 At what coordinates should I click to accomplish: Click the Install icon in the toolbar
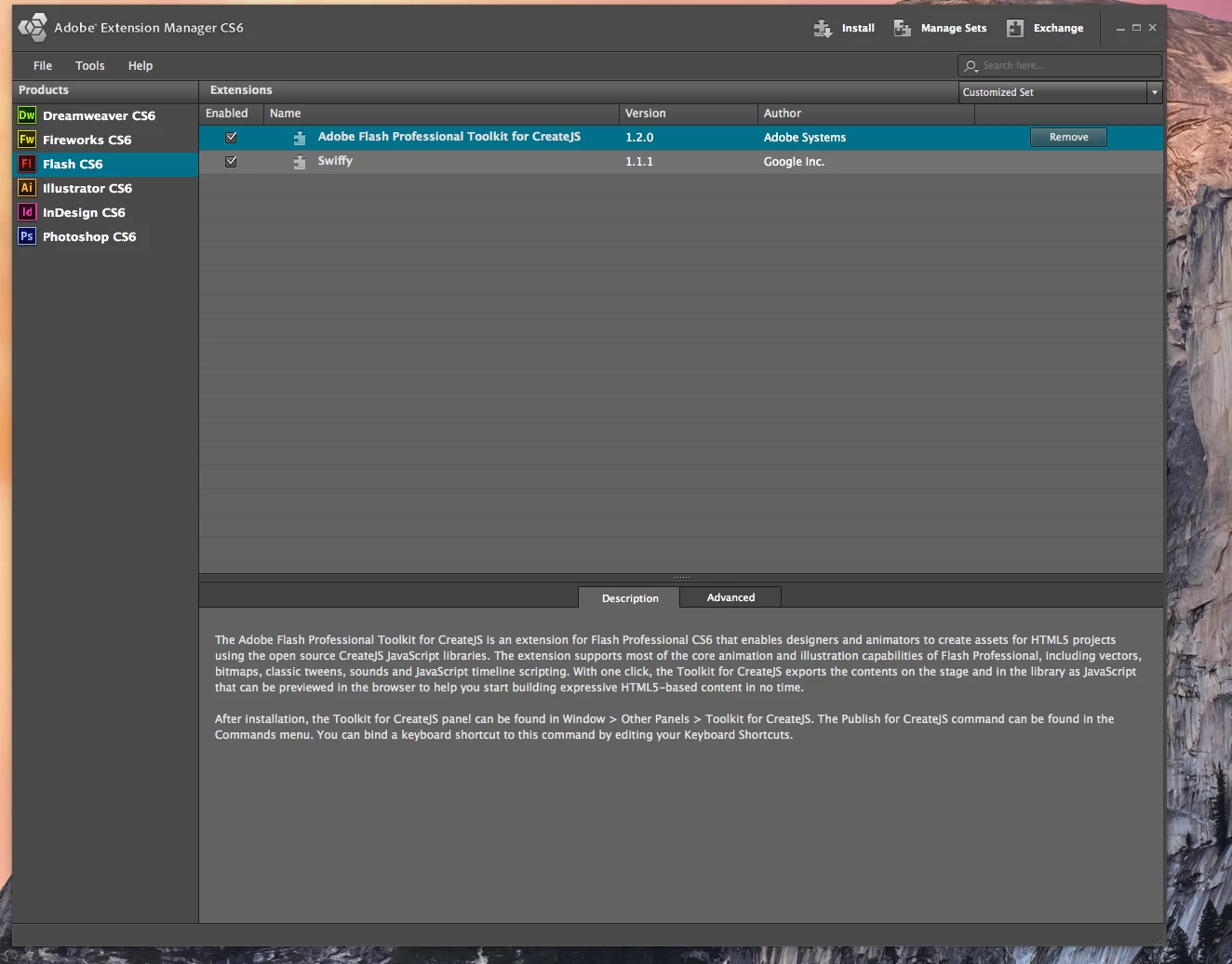[823, 29]
